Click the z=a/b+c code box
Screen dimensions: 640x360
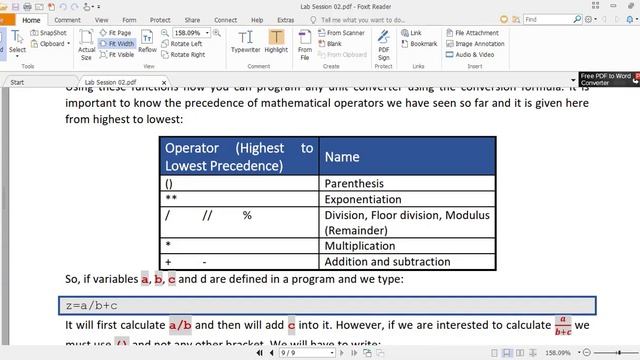click(x=327, y=306)
